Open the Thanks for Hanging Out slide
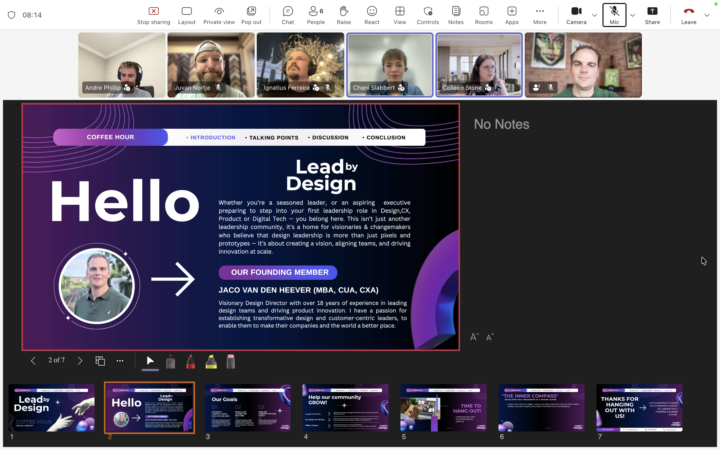This screenshot has height=450, width=720. pyautogui.click(x=640, y=408)
